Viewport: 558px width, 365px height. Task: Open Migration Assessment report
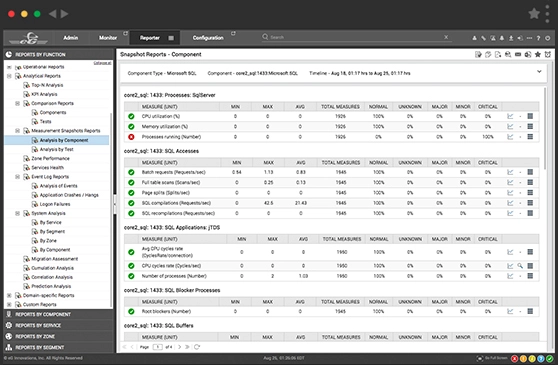coord(54,259)
